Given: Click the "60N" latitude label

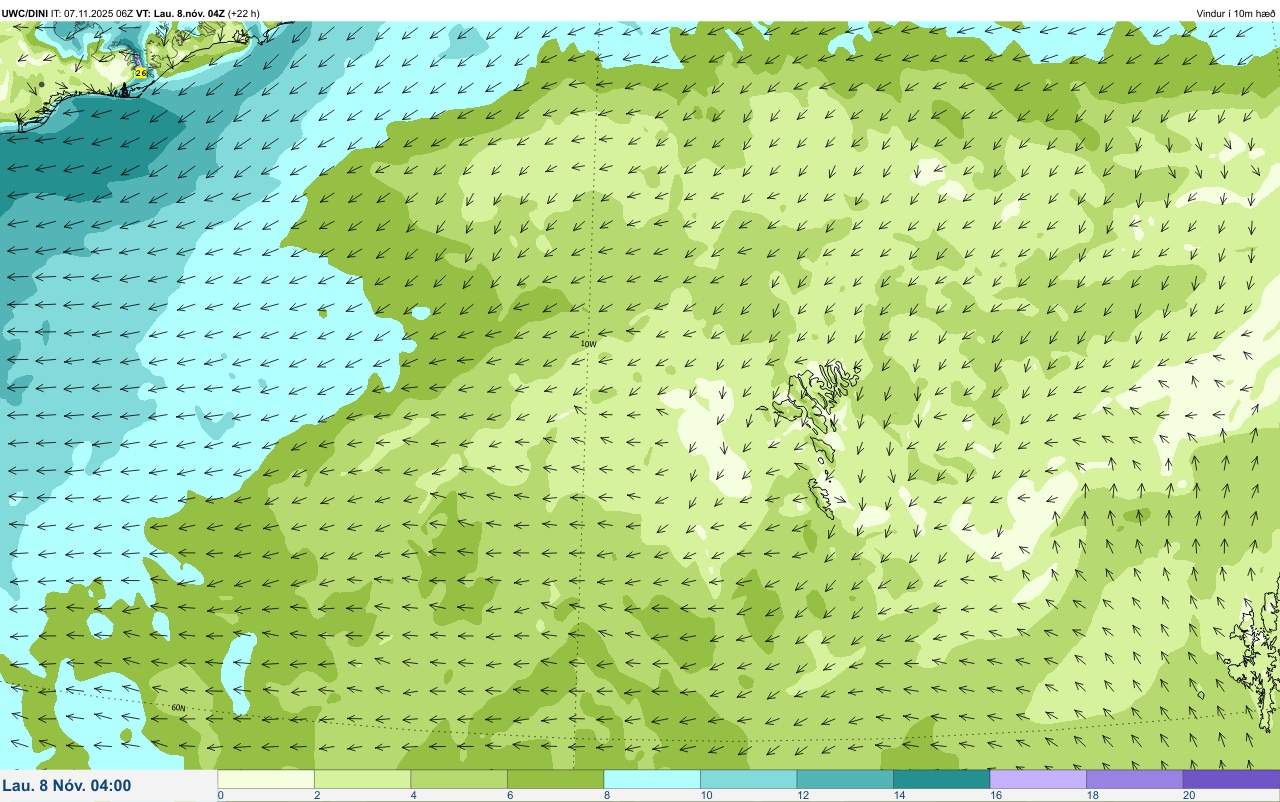Looking at the screenshot, I should pos(178,708).
